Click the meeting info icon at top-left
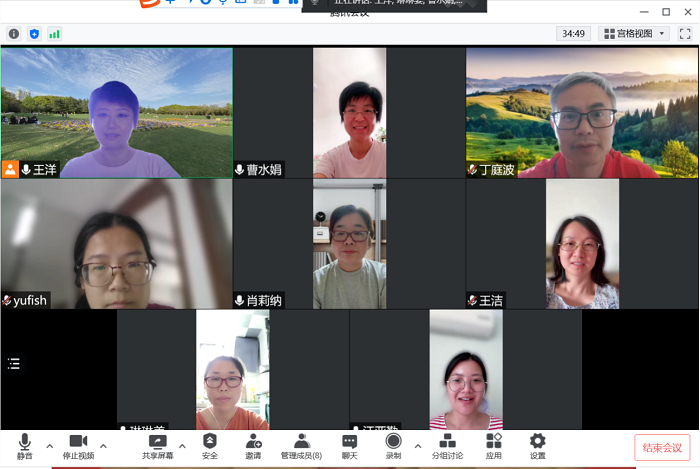 (x=14, y=34)
